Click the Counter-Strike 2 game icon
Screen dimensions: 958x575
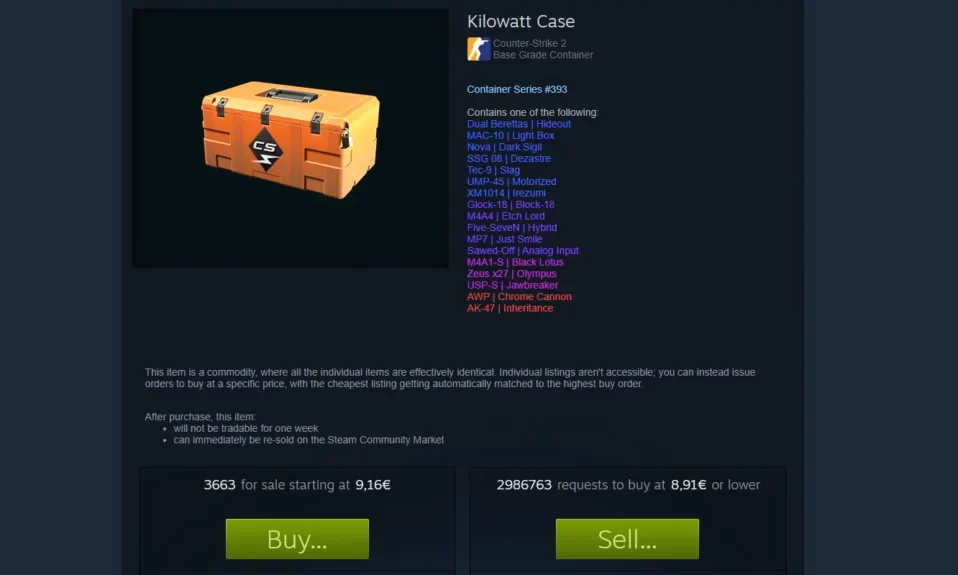pos(478,49)
